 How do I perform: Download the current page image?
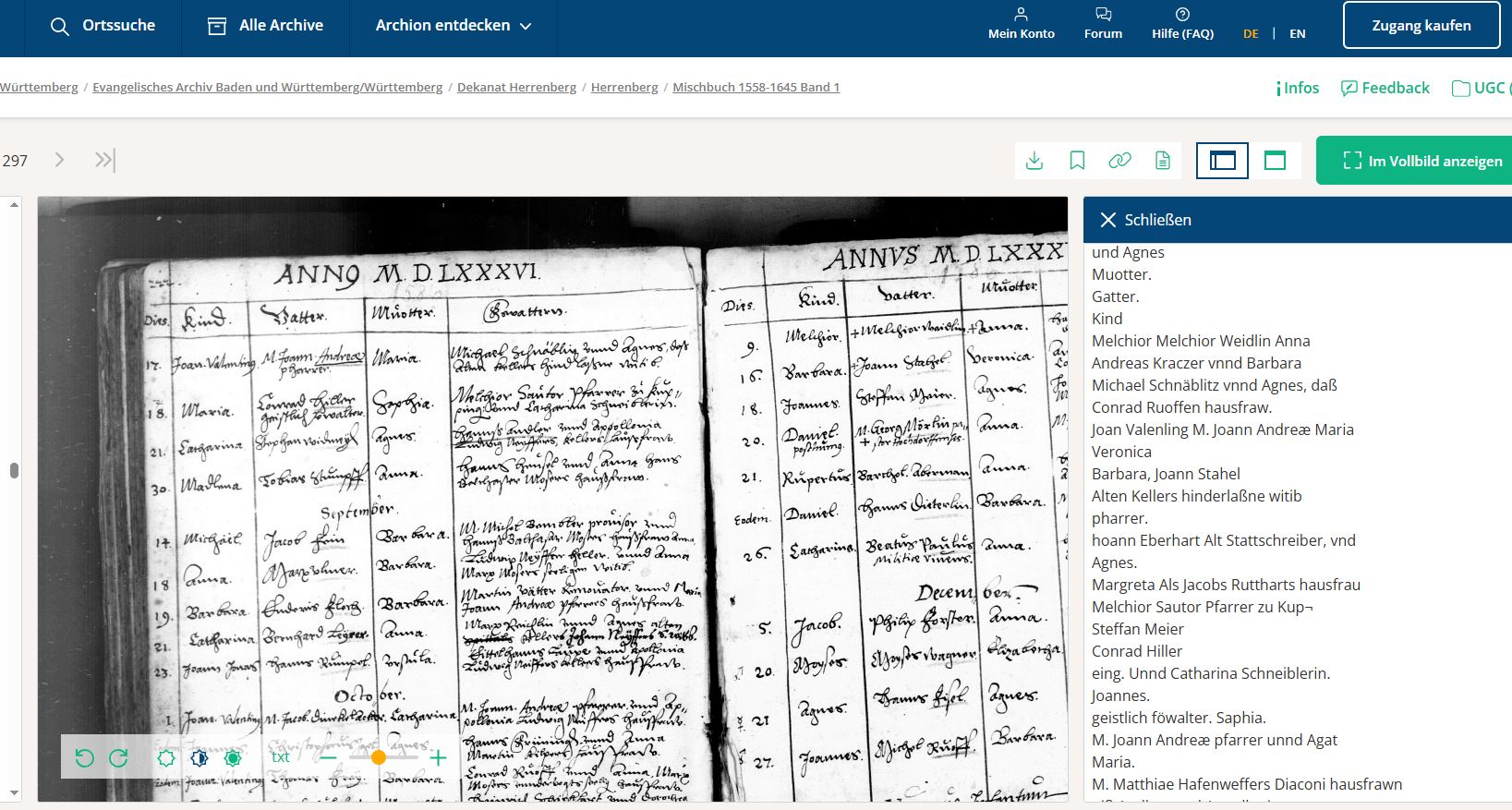(x=1034, y=161)
